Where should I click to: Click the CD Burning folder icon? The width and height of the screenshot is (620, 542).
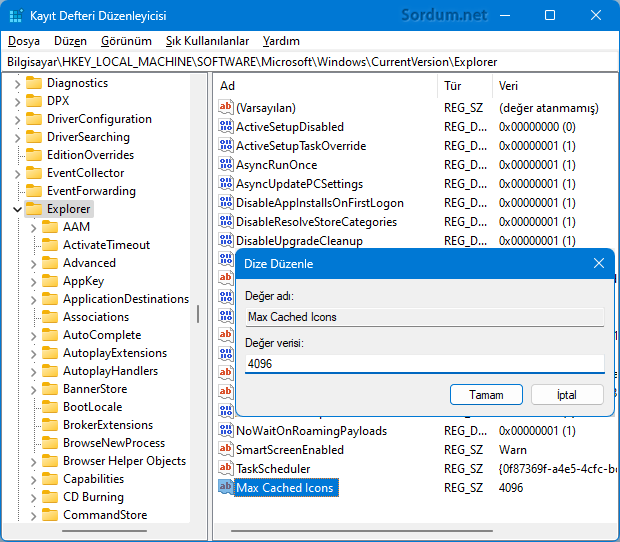pos(50,497)
